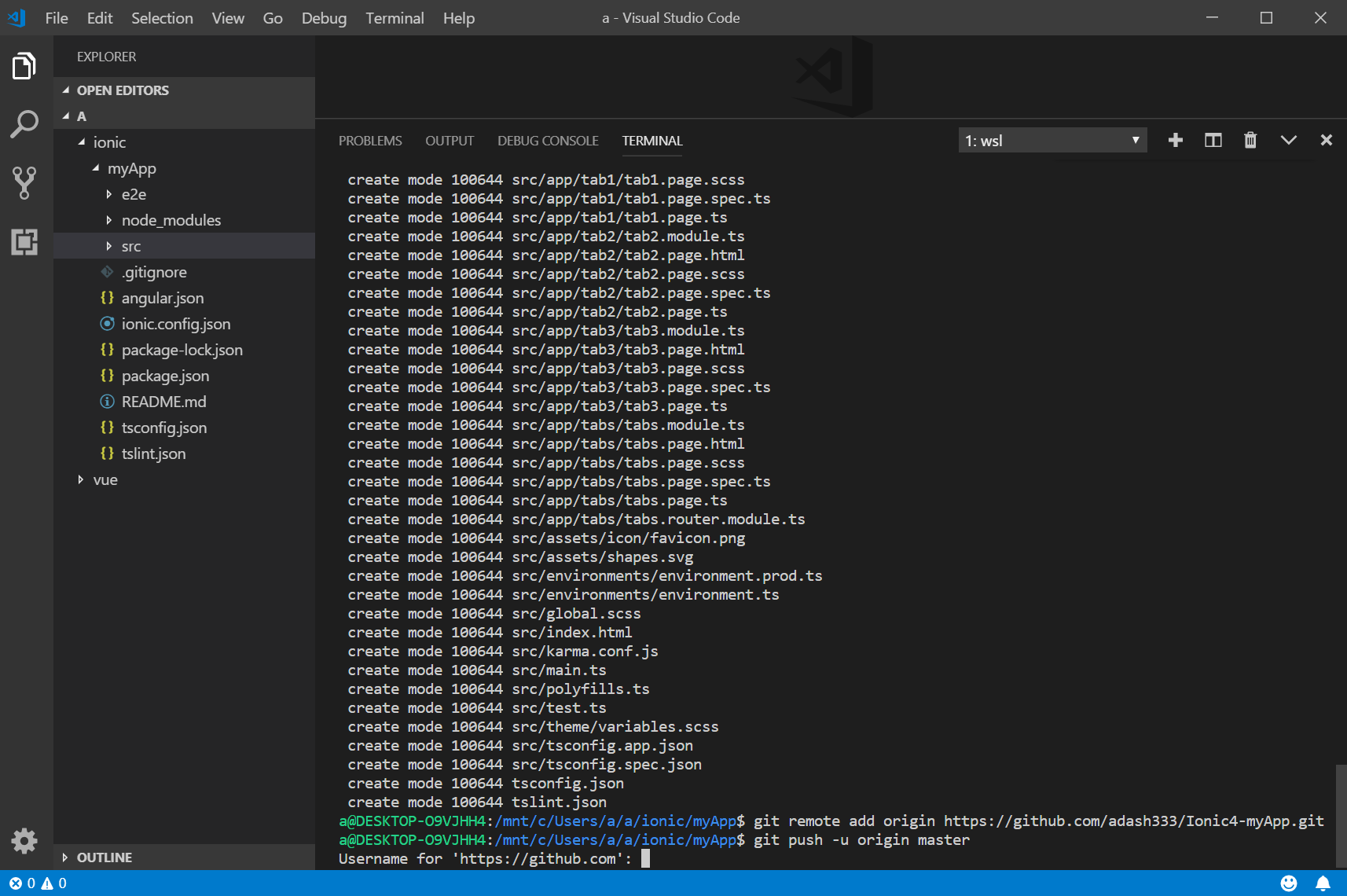The image size is (1347, 896).
Task: Click the notifications bell in status bar
Action: coord(1323,883)
